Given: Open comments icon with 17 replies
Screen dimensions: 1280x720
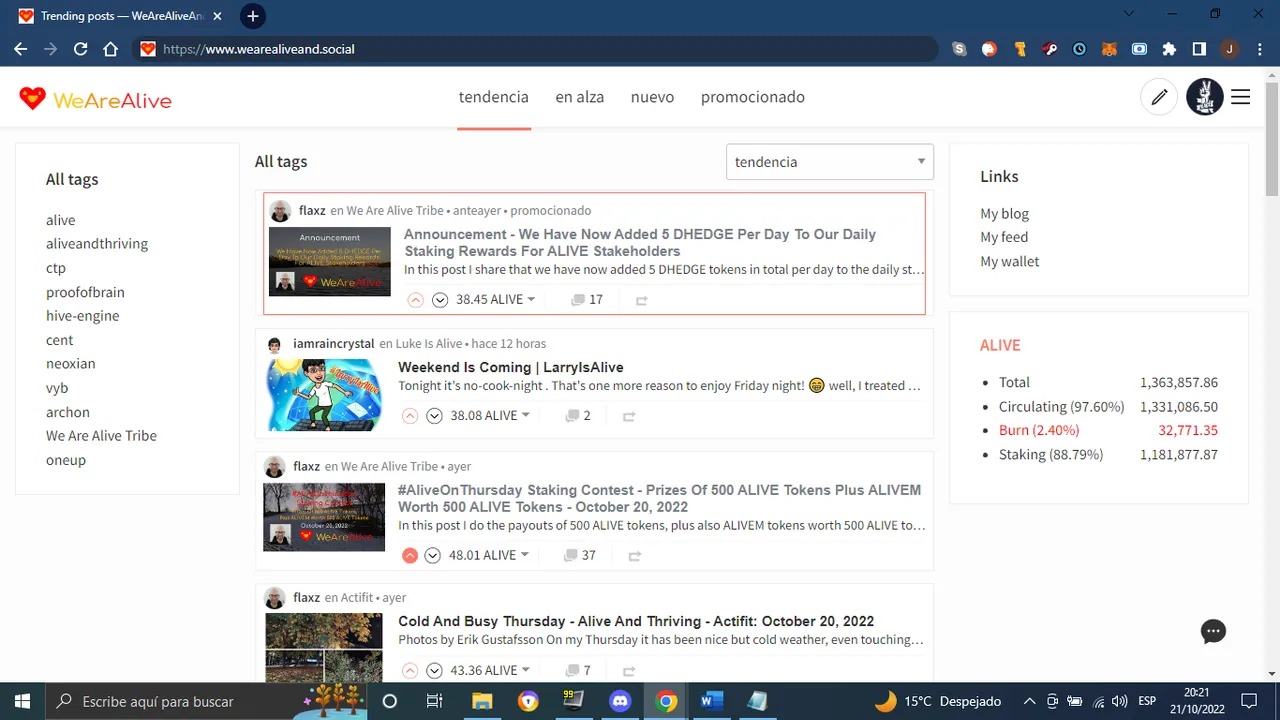Looking at the screenshot, I should tap(577, 300).
